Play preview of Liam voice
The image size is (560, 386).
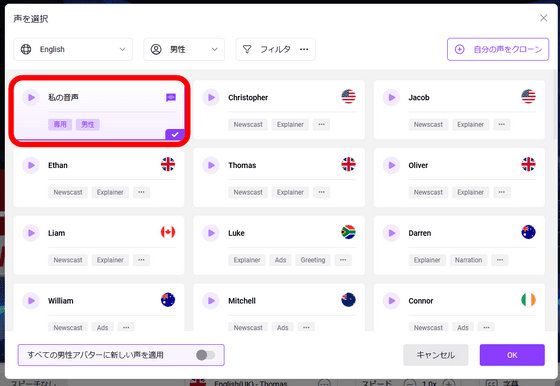[31, 233]
